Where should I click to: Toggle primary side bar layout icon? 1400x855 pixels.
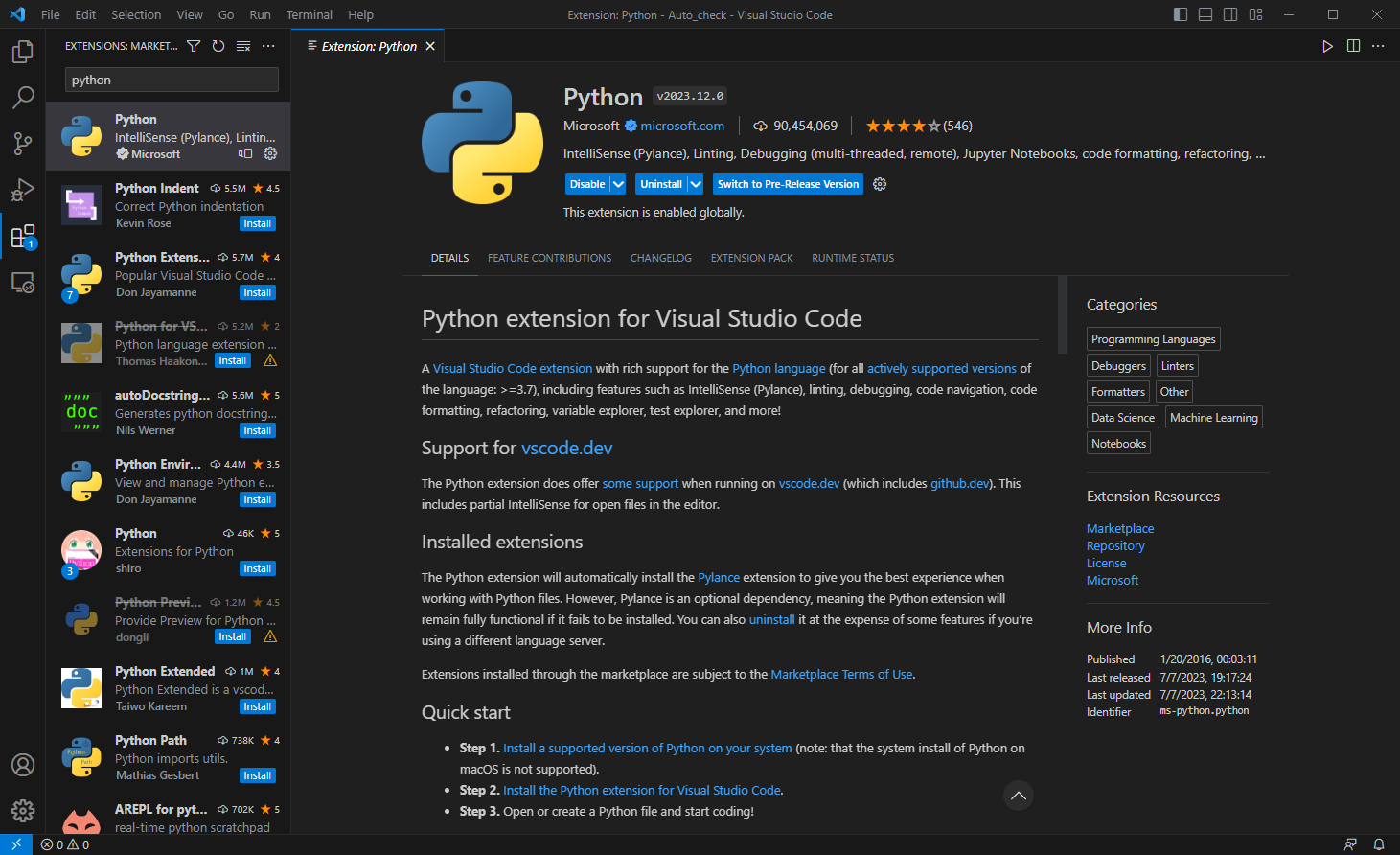[1181, 14]
